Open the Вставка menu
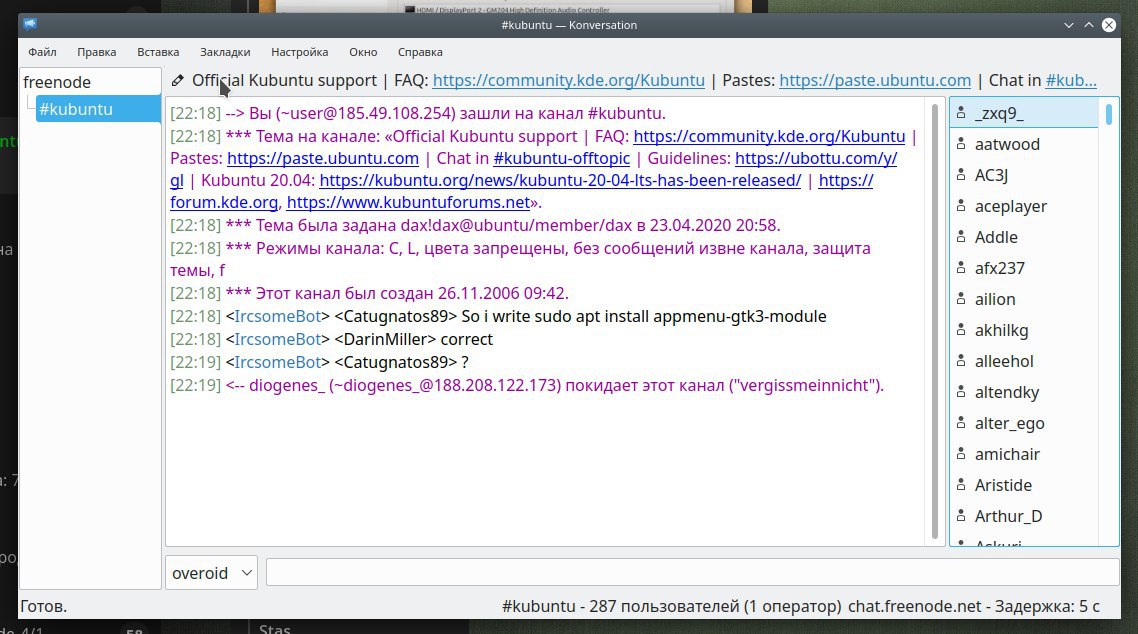Viewport: 1138px width, 634px height. coord(158,52)
